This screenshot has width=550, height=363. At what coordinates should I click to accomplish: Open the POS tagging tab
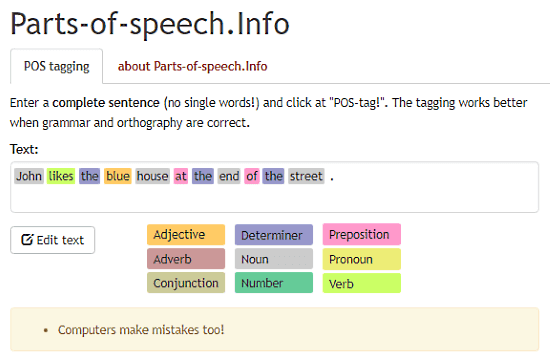pyautogui.click(x=56, y=66)
